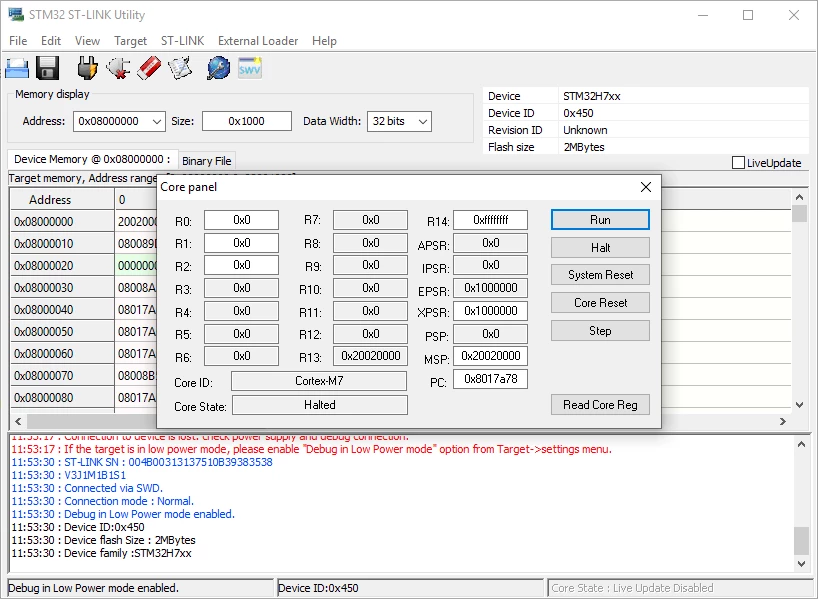Select memory row 0x08000000

[62, 222]
